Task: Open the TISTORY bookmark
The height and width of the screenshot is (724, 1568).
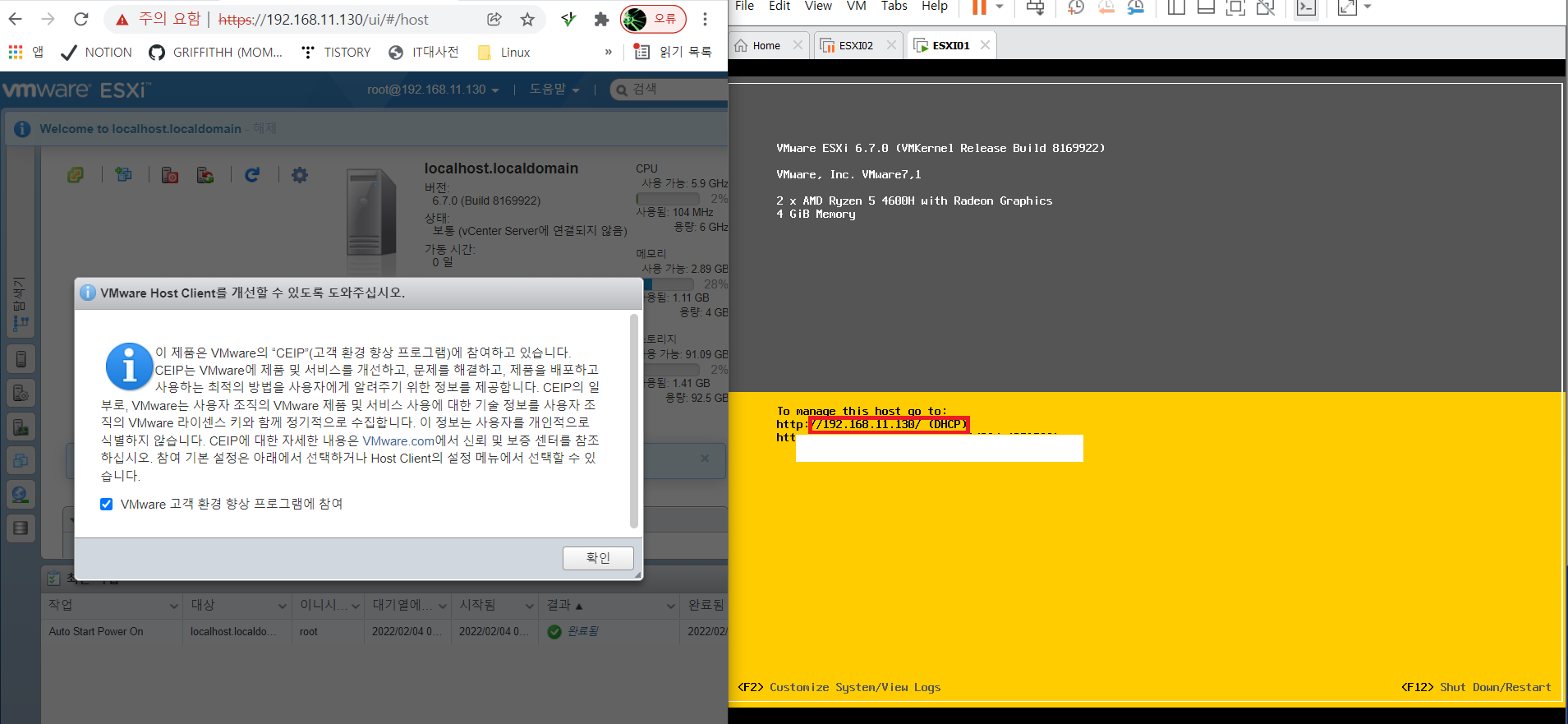Action: coord(336,52)
